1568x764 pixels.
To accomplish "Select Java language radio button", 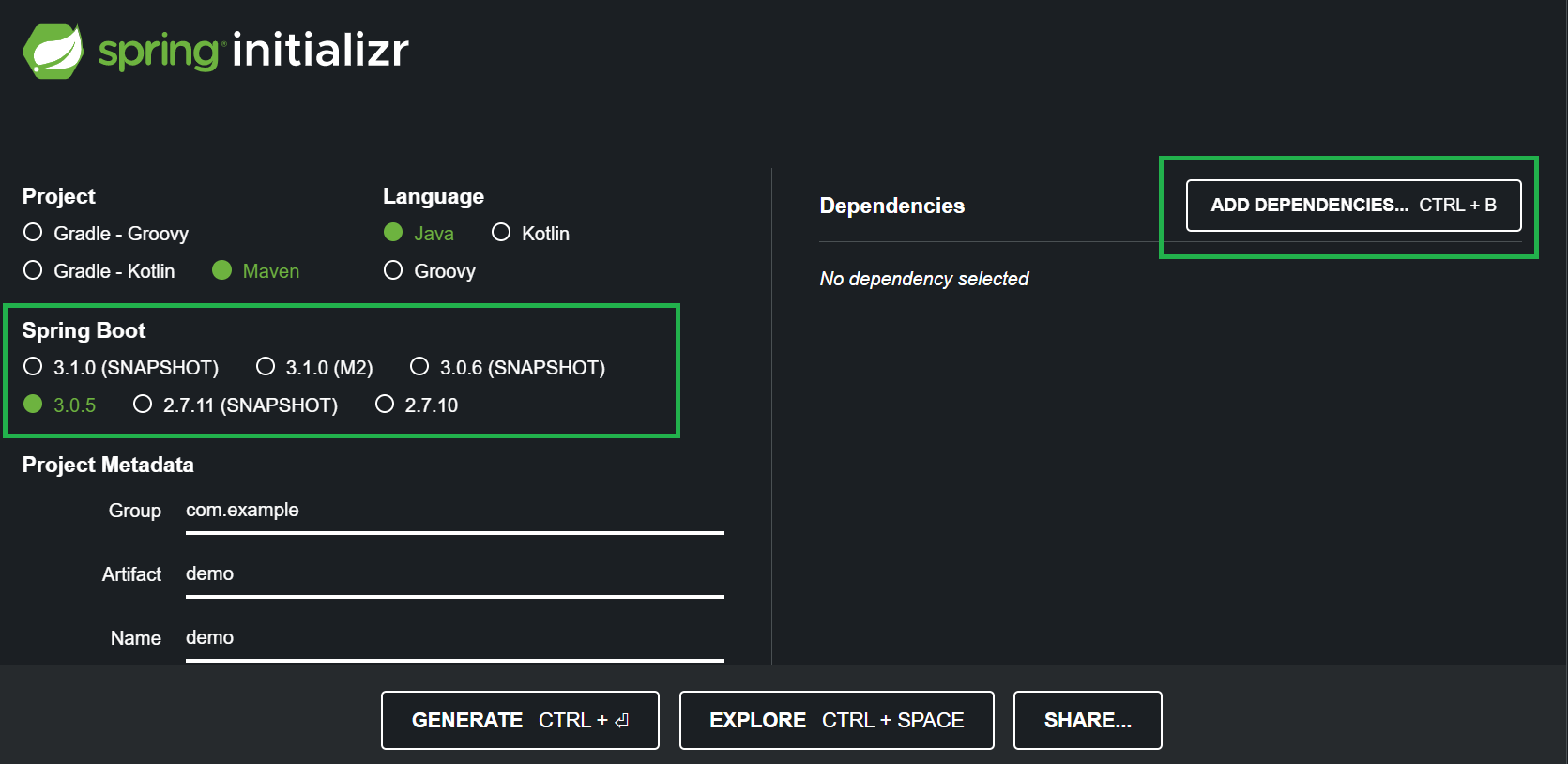I will tap(394, 233).
